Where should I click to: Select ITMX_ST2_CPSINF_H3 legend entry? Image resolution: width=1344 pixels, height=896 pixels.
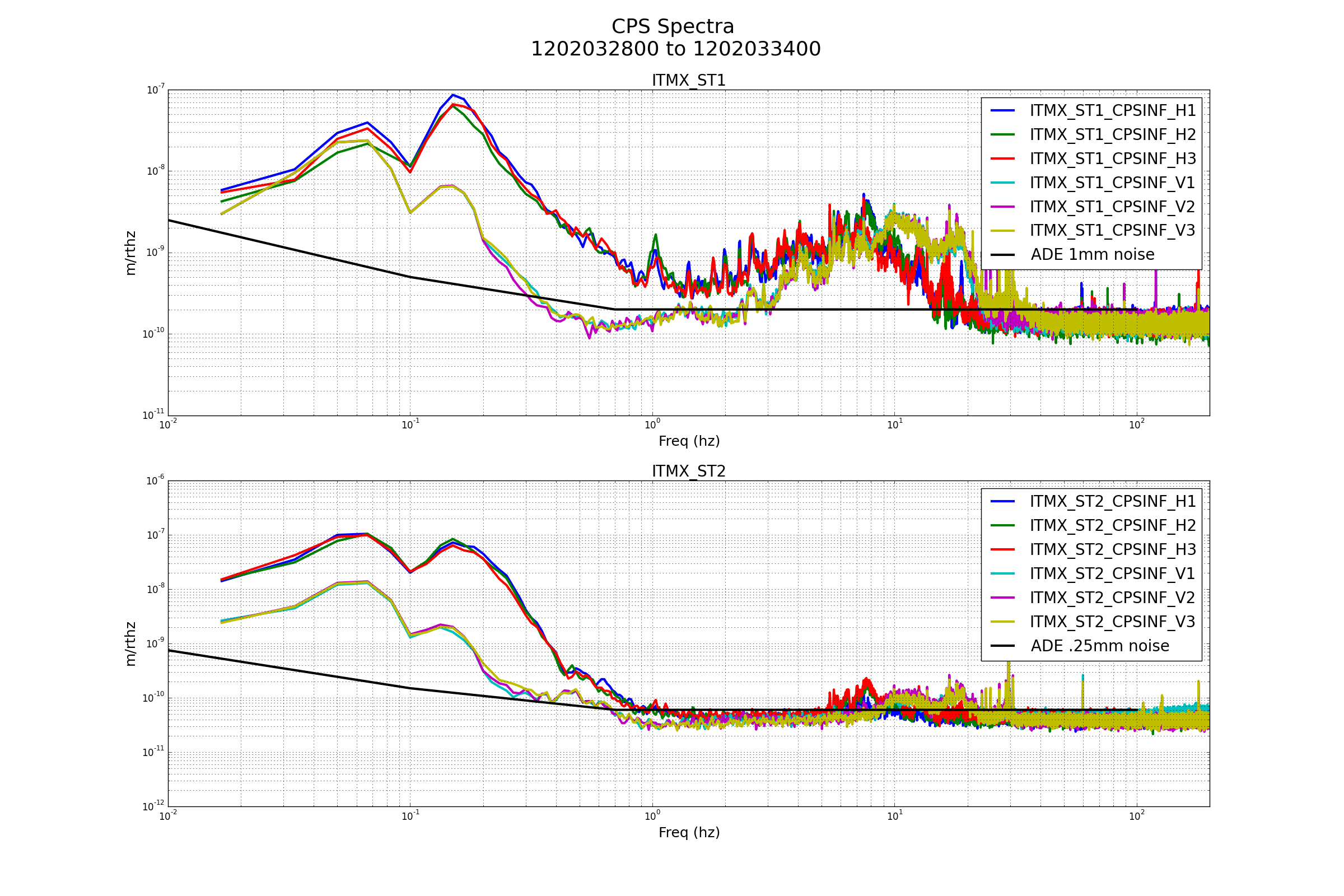point(1112,549)
